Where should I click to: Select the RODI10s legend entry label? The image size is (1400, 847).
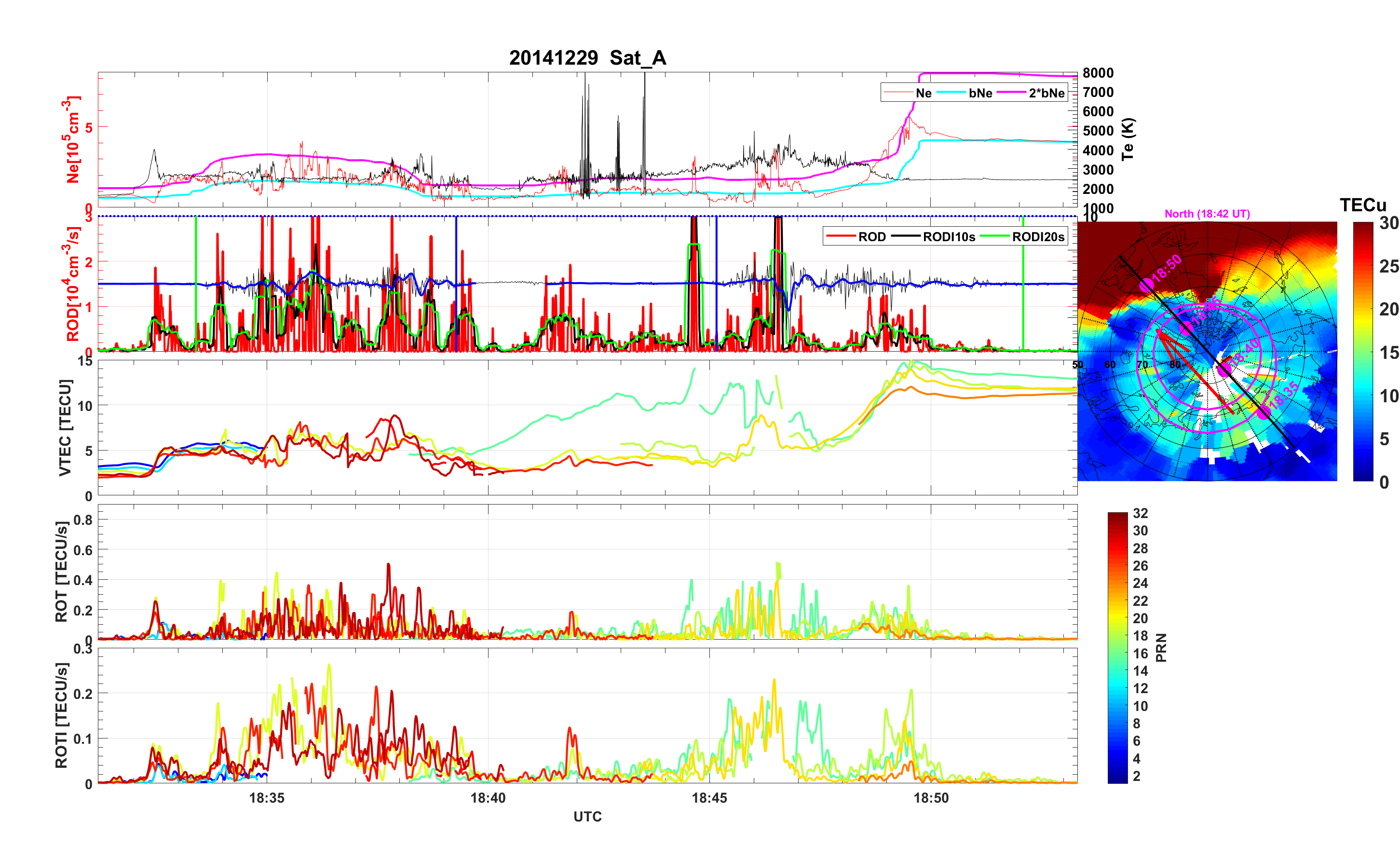click(949, 237)
